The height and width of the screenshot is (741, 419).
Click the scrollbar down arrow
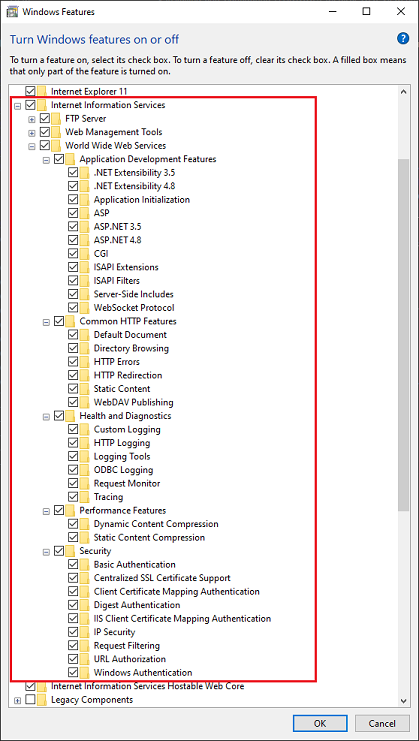coord(403,700)
